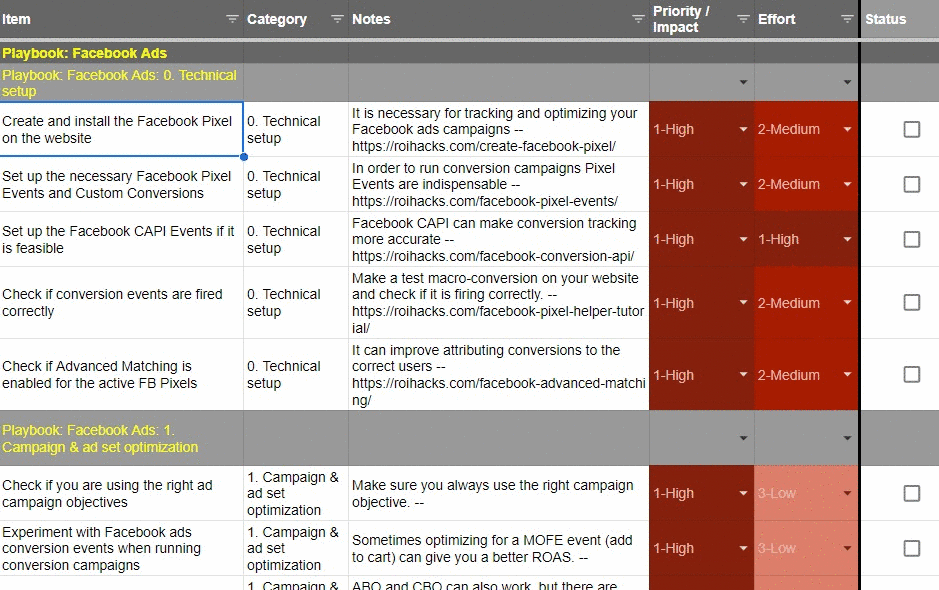Open the 1-High Effort dropdown for CAPI Events row
This screenshot has height=590, width=939.
pyautogui.click(x=847, y=240)
